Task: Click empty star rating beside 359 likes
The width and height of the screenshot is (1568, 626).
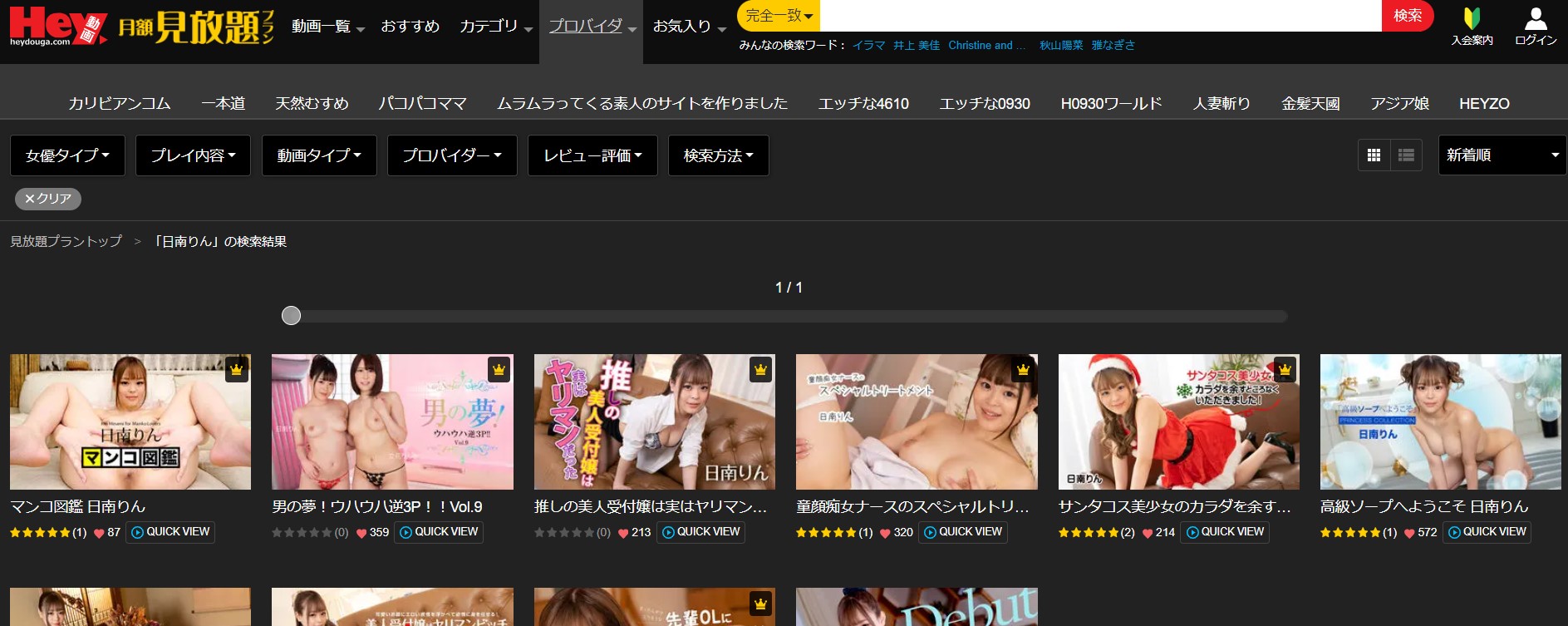Action: (302, 533)
